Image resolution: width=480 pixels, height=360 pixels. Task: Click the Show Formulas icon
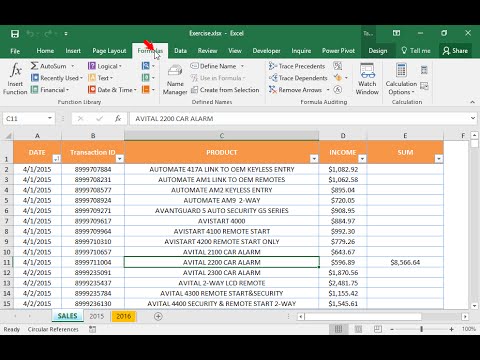[x=338, y=66]
